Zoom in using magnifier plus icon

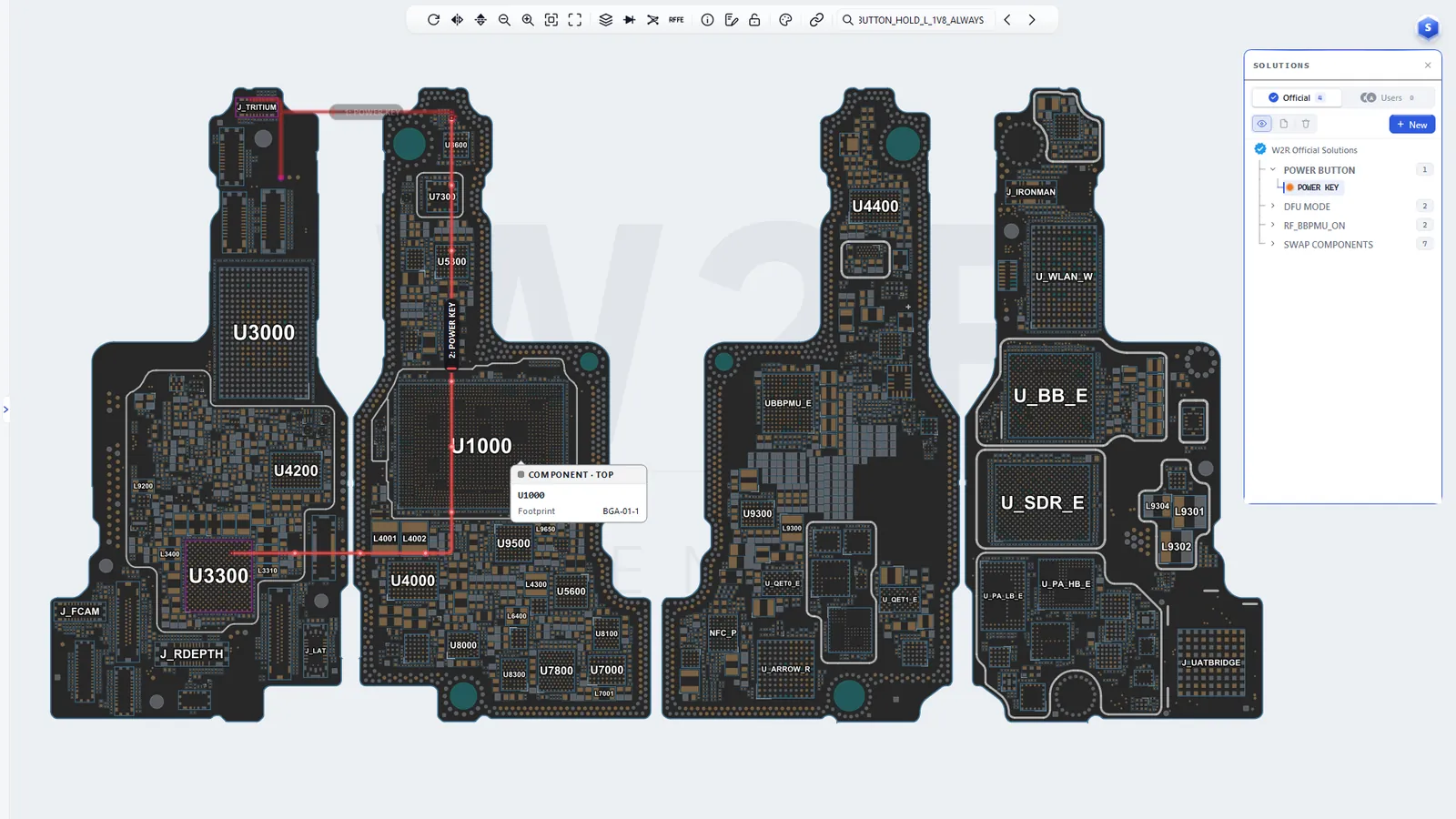[x=528, y=20]
